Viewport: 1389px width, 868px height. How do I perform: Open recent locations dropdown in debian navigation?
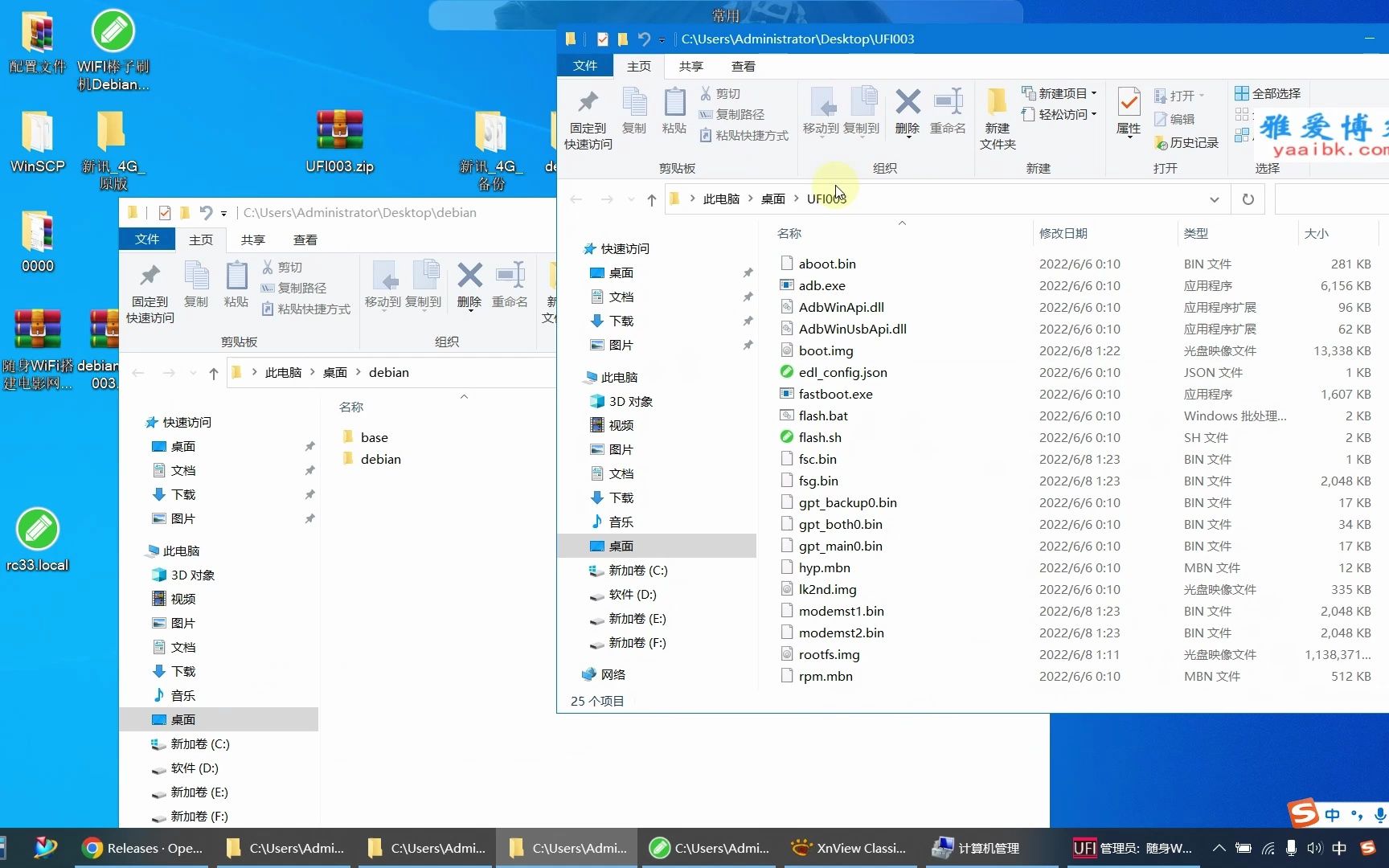[x=193, y=373]
